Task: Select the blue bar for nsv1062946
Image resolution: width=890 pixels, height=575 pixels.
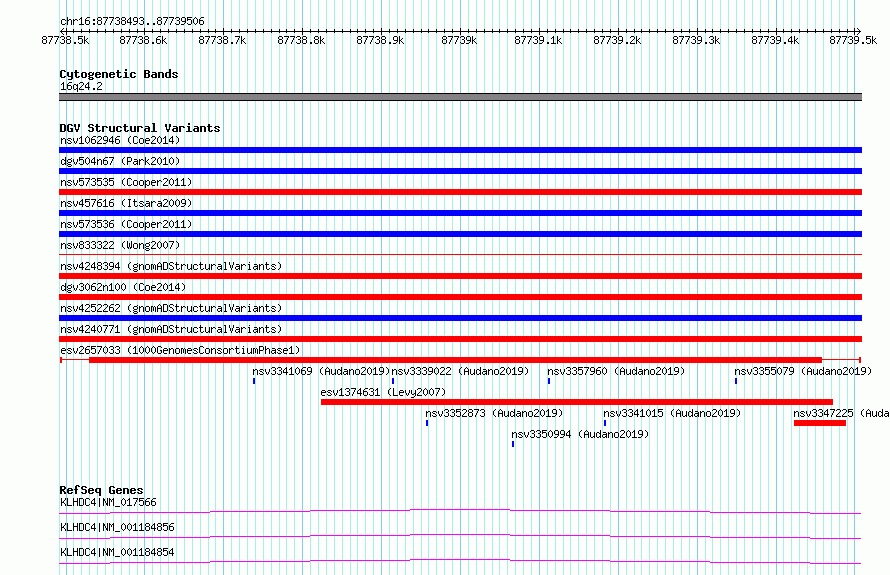Action: (460, 150)
